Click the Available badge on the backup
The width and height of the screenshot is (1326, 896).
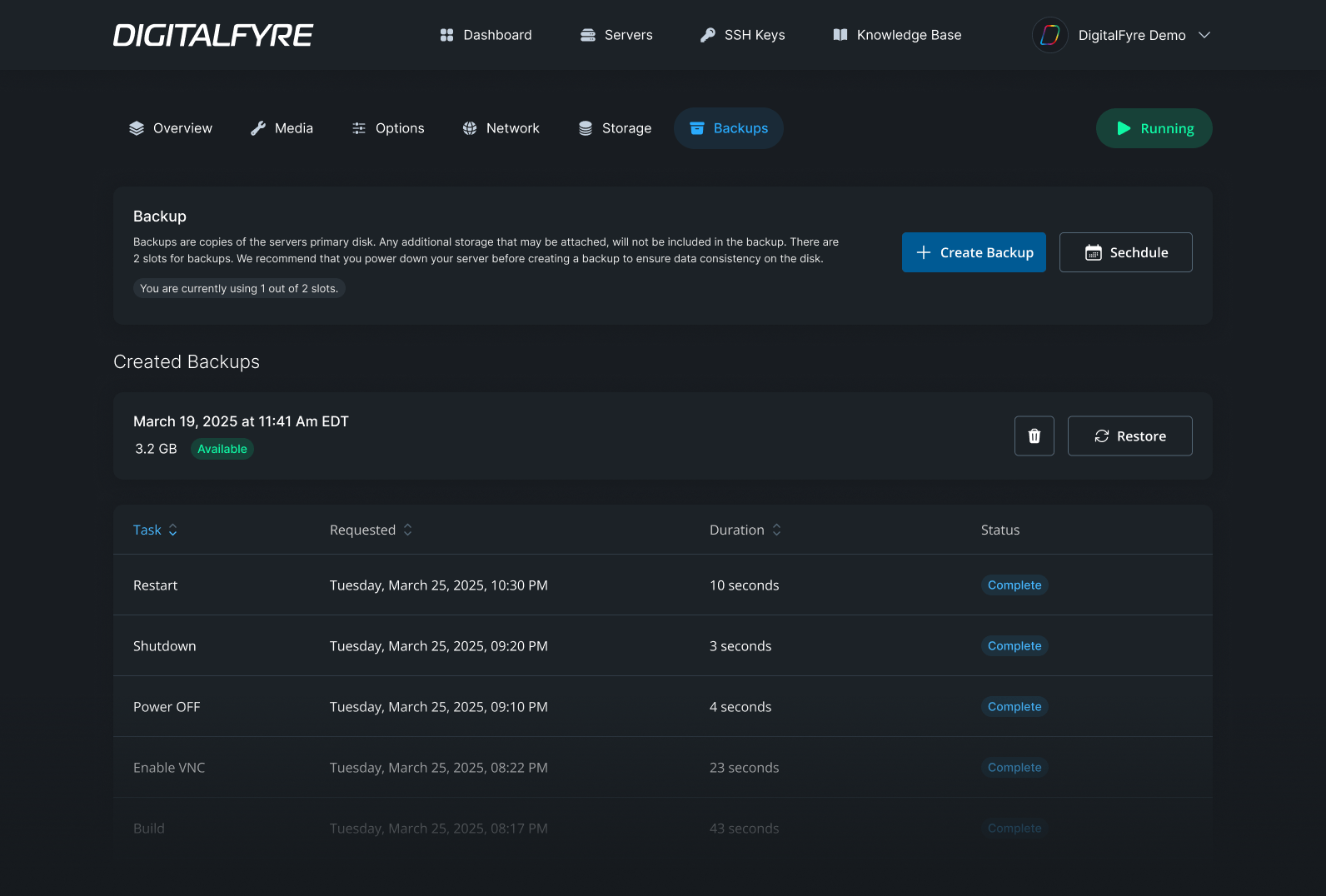222,449
